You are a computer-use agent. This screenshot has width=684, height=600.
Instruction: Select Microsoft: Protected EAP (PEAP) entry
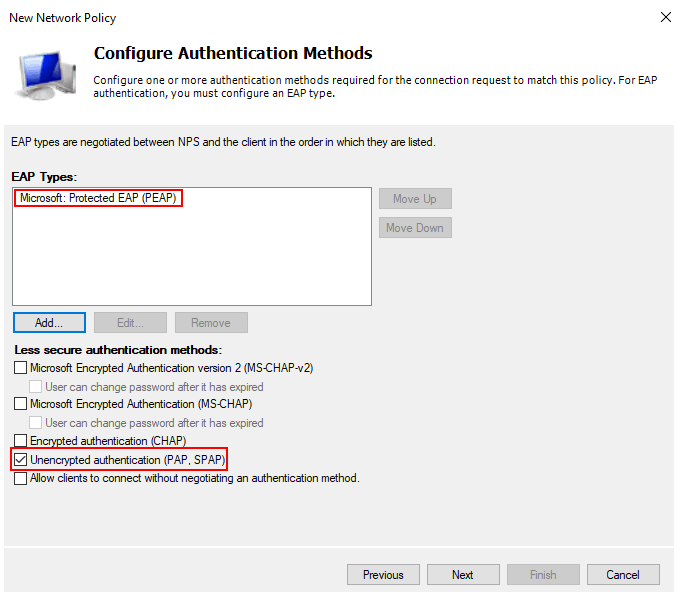[98, 198]
